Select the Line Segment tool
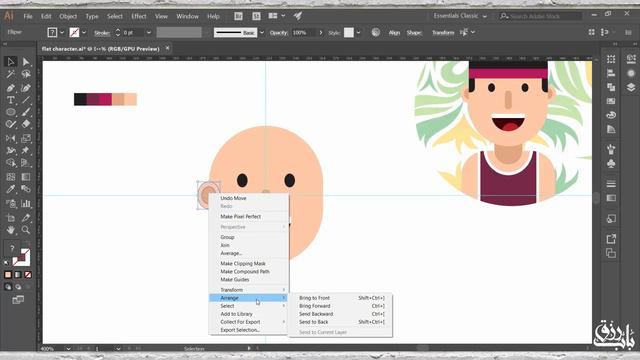The width and height of the screenshot is (640, 360). (26, 100)
